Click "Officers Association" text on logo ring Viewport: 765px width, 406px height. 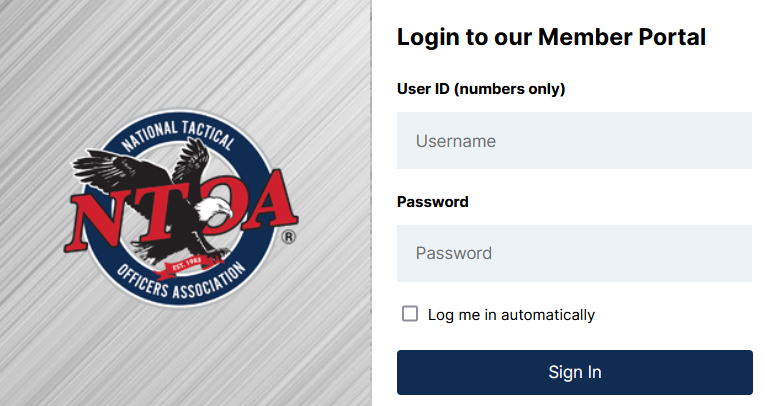pos(180,282)
